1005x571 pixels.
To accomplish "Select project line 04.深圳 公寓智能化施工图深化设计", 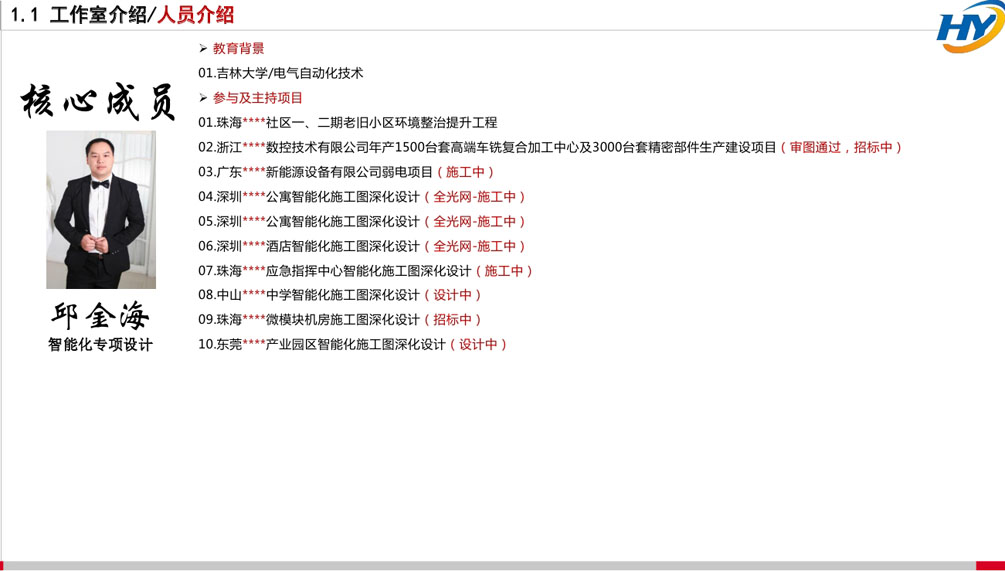I will pyautogui.click(x=361, y=197).
